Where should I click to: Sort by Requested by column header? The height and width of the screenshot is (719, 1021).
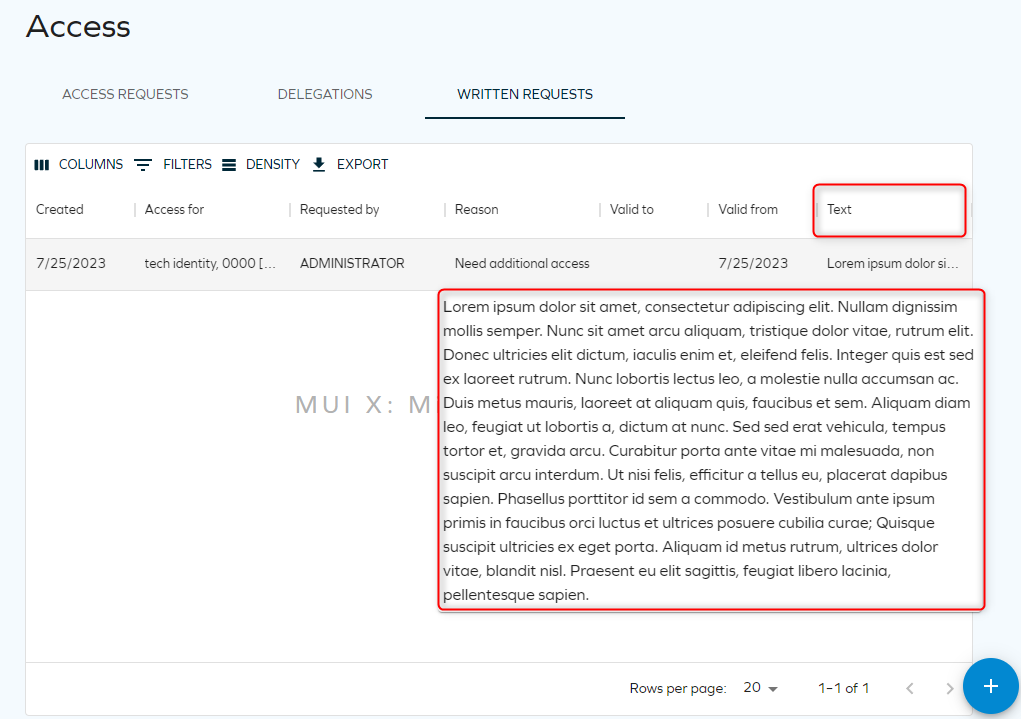339,210
